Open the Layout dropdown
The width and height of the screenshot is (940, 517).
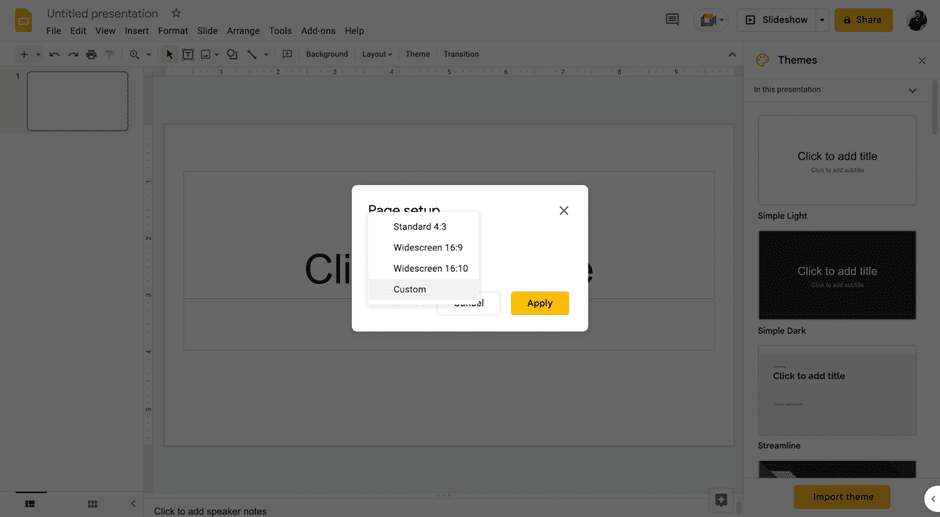tap(376, 54)
